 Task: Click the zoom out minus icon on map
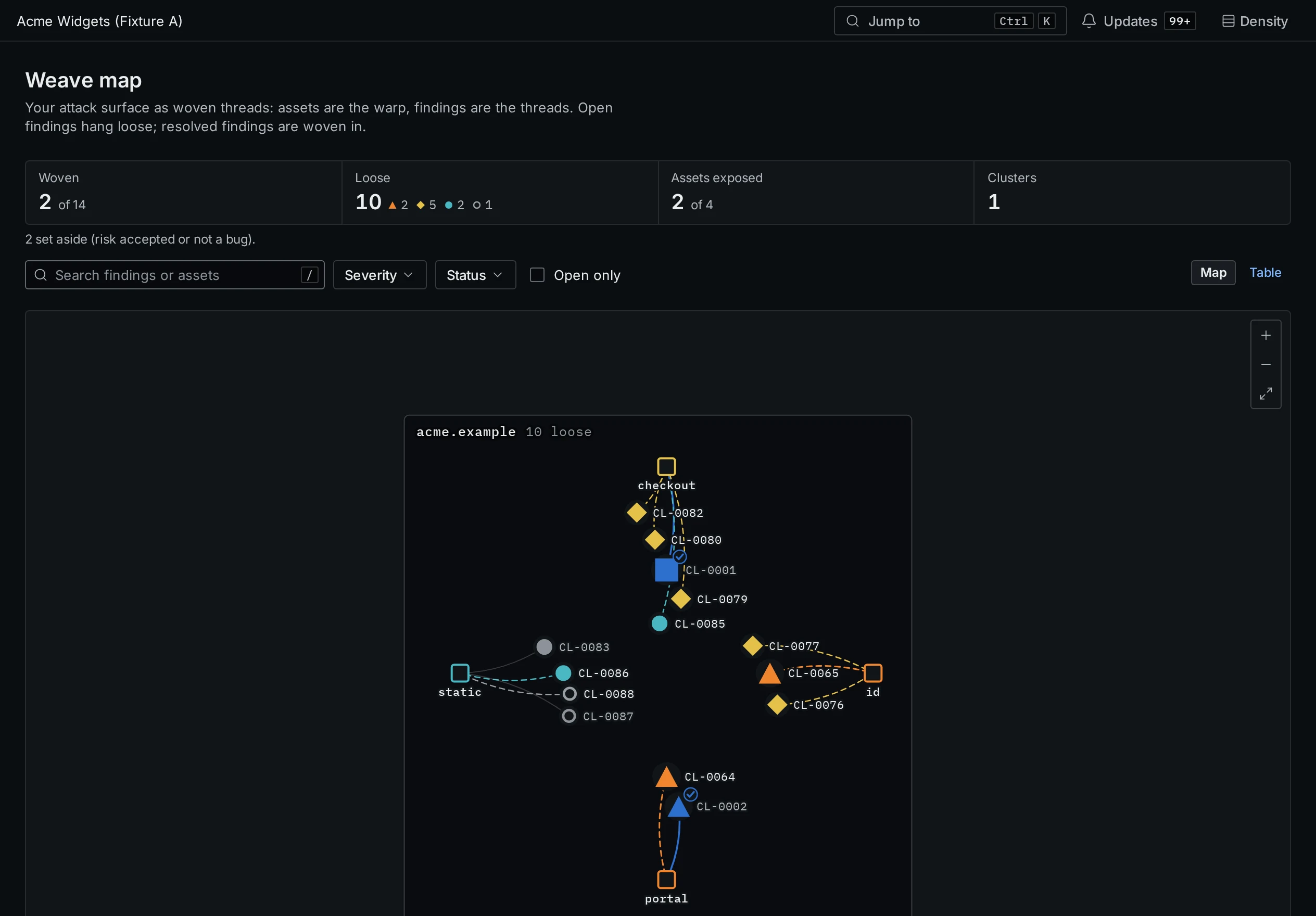pyautogui.click(x=1266, y=364)
